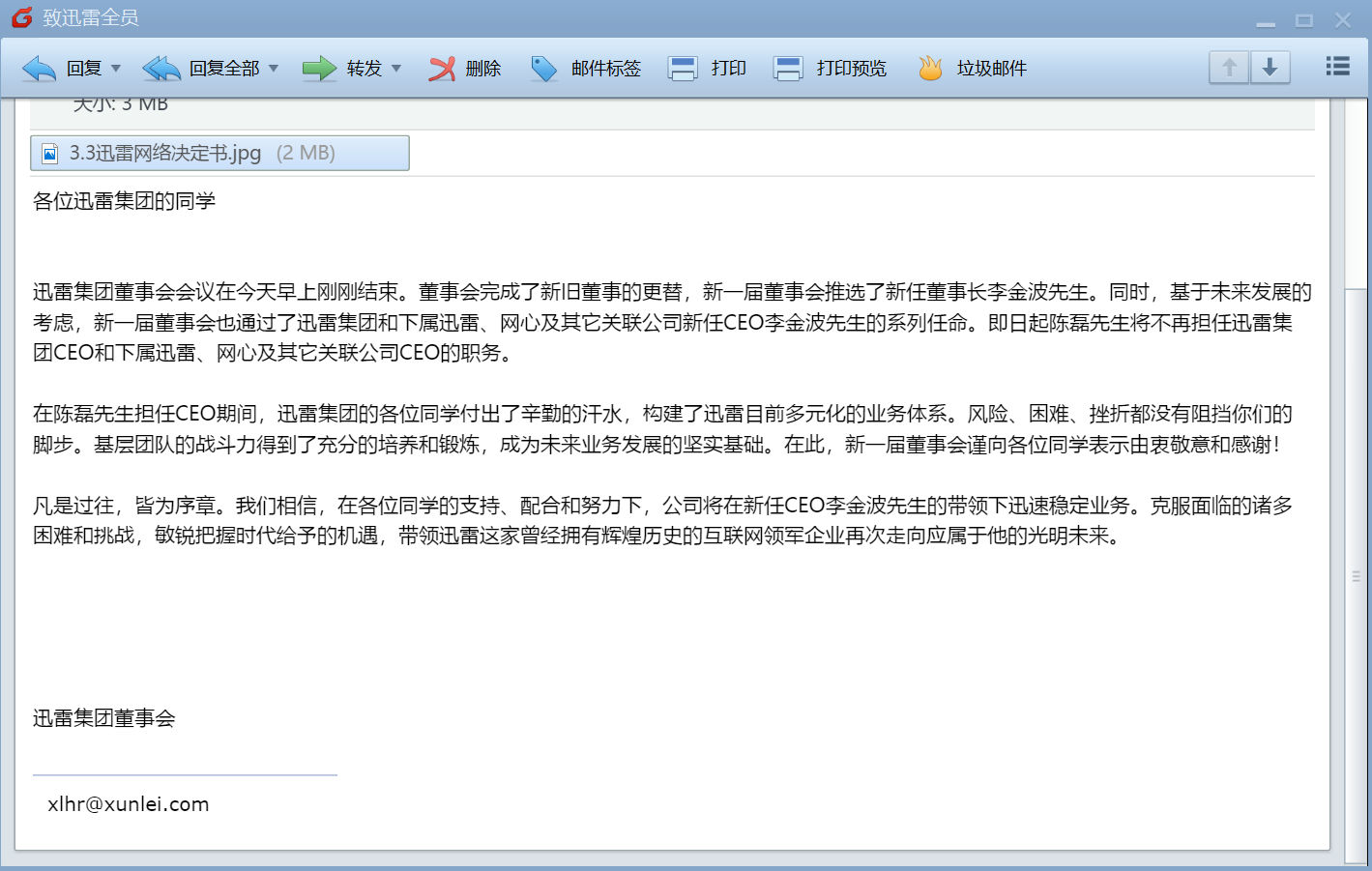1372x871 pixels.
Task: Click the 垃圾邮件 text label
Action: tap(992, 69)
